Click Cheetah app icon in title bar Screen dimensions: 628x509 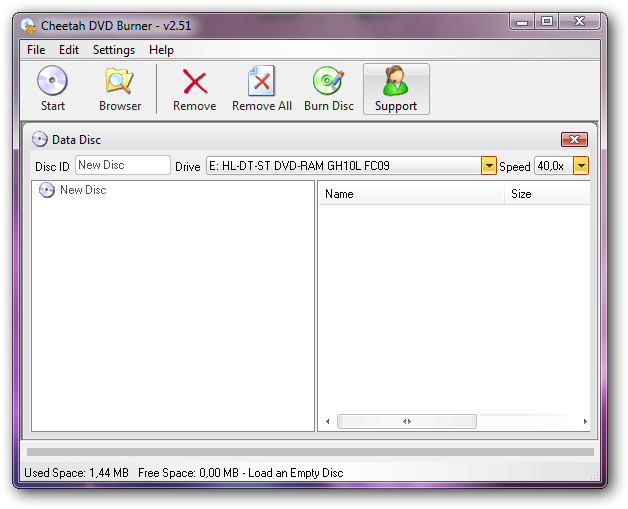point(28,26)
